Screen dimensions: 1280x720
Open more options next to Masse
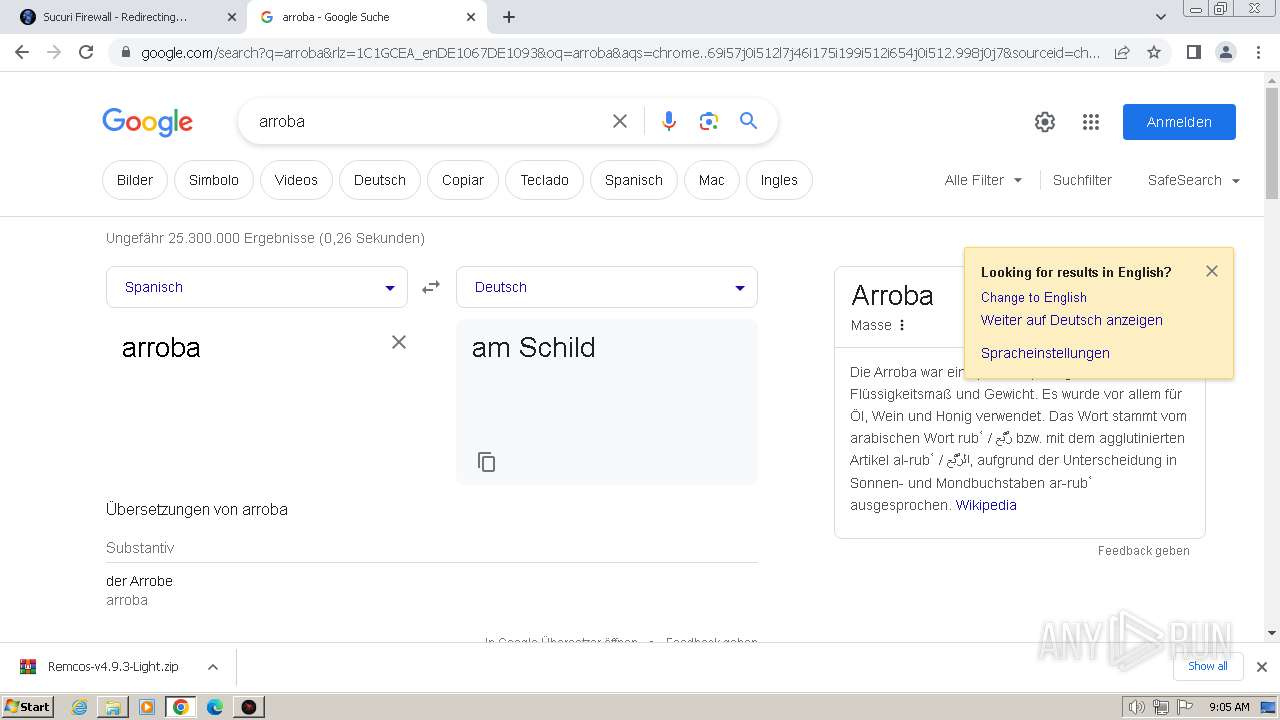coord(902,325)
